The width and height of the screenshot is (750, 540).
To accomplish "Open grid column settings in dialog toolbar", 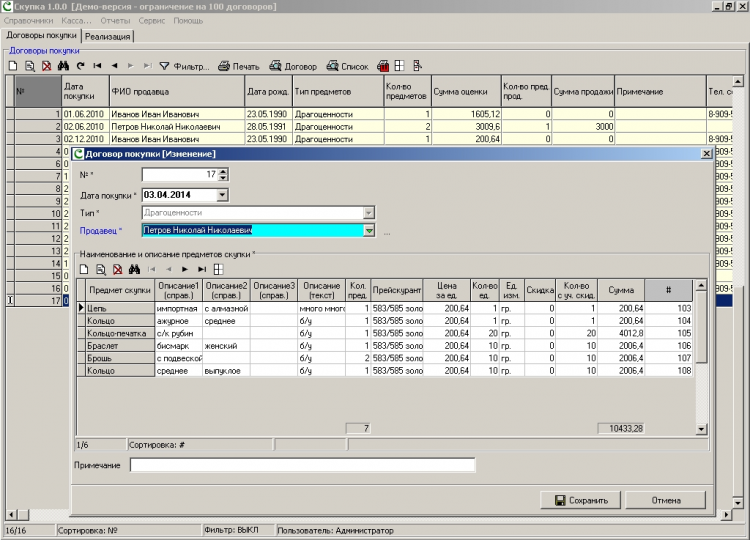I will pyautogui.click(x=218, y=269).
